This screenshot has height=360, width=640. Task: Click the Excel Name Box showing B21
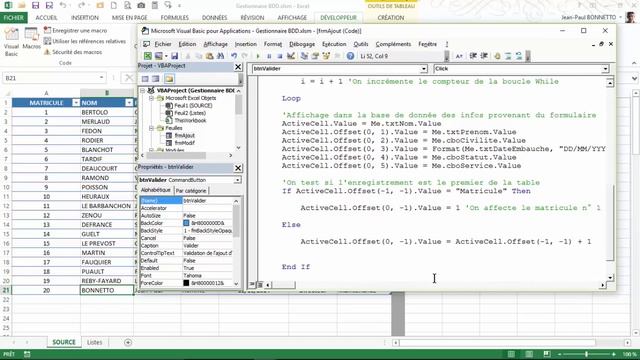point(54,78)
